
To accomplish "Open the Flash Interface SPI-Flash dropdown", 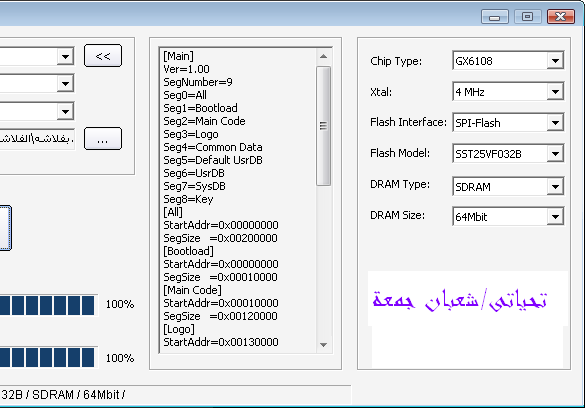I will [508, 123].
